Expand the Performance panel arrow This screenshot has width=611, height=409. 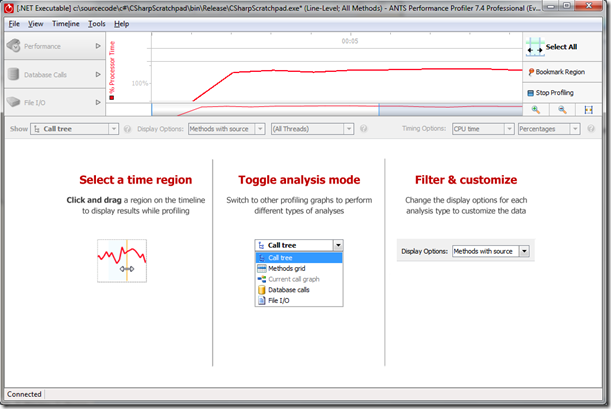[98, 46]
